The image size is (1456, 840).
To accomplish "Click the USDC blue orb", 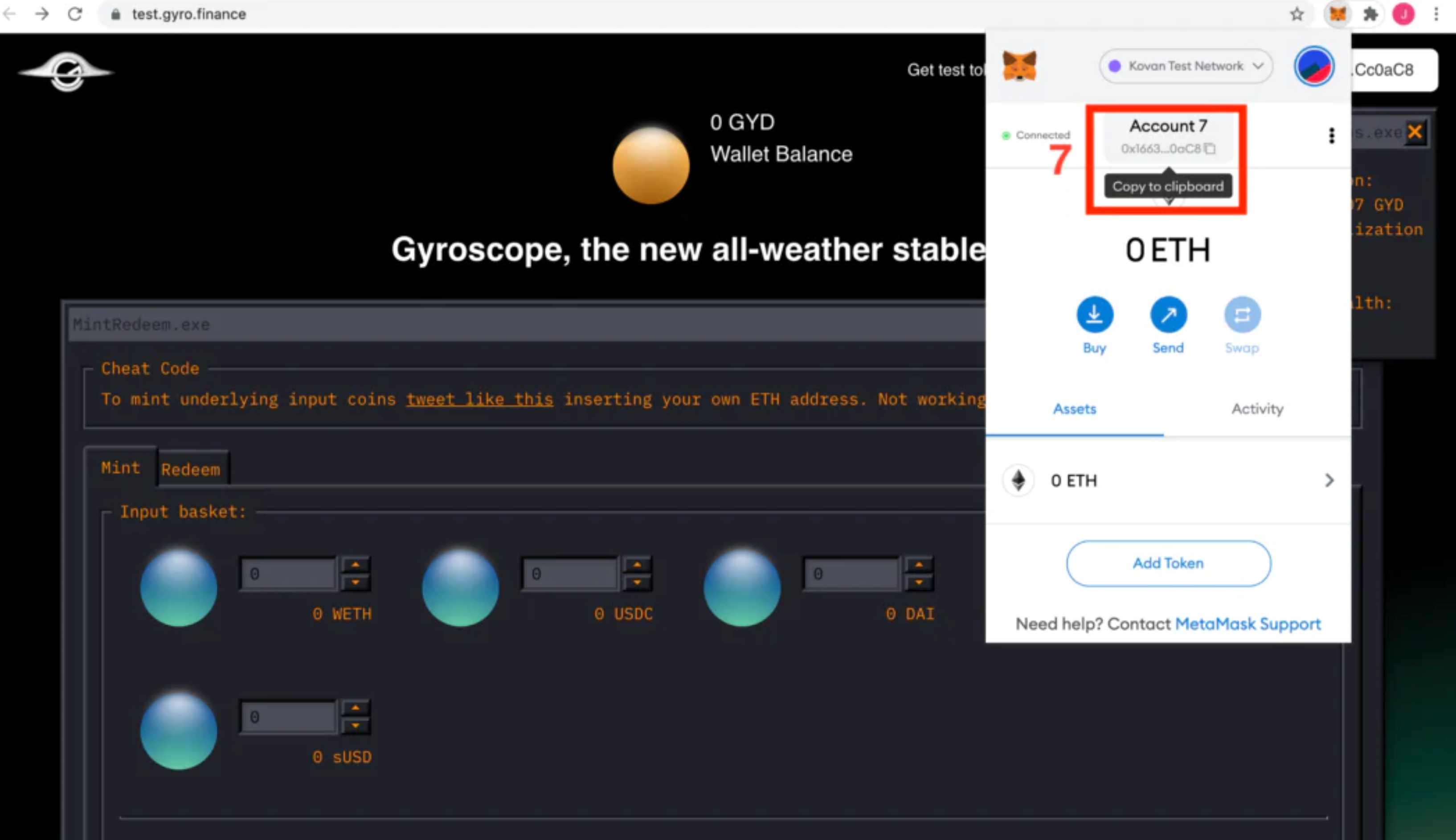I will point(460,588).
